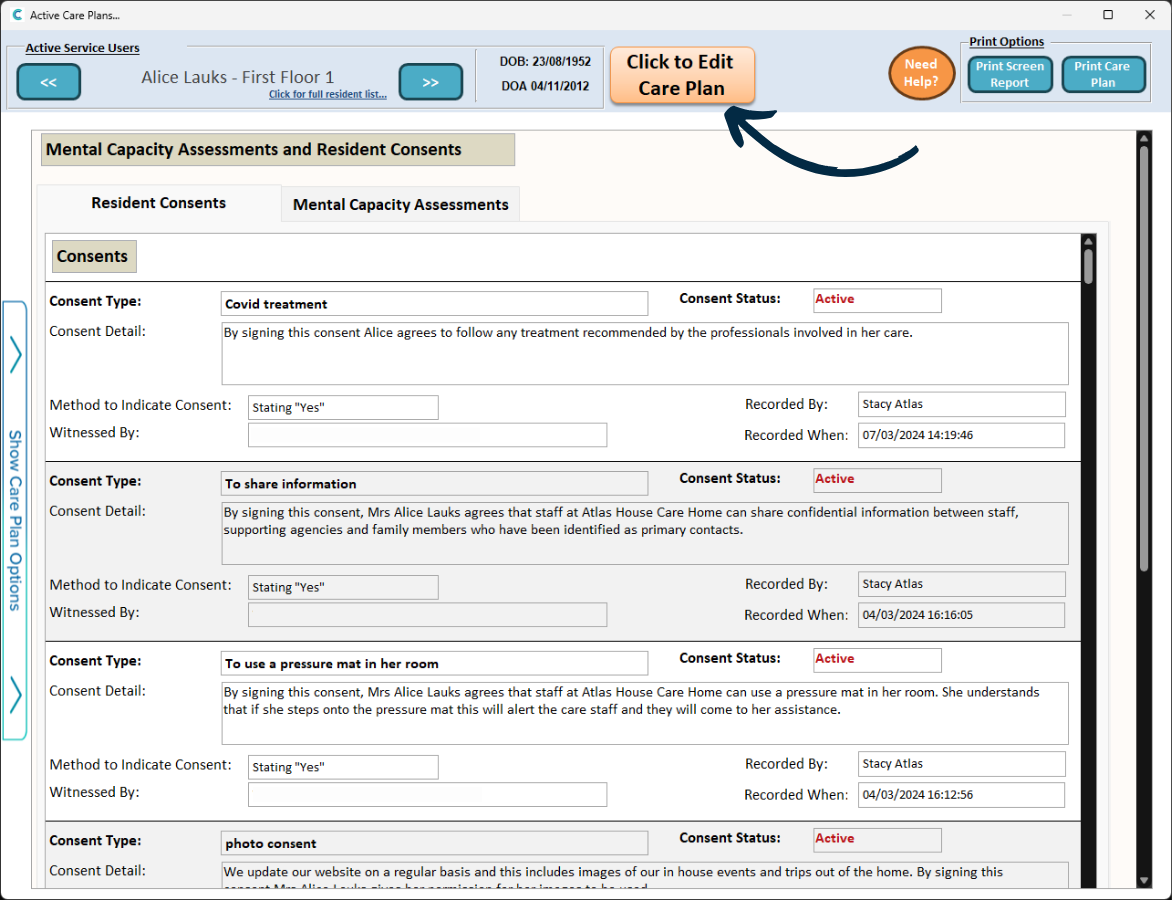Click outer scrollbar down arrow
Screen dimensions: 1175x900
[1144, 881]
